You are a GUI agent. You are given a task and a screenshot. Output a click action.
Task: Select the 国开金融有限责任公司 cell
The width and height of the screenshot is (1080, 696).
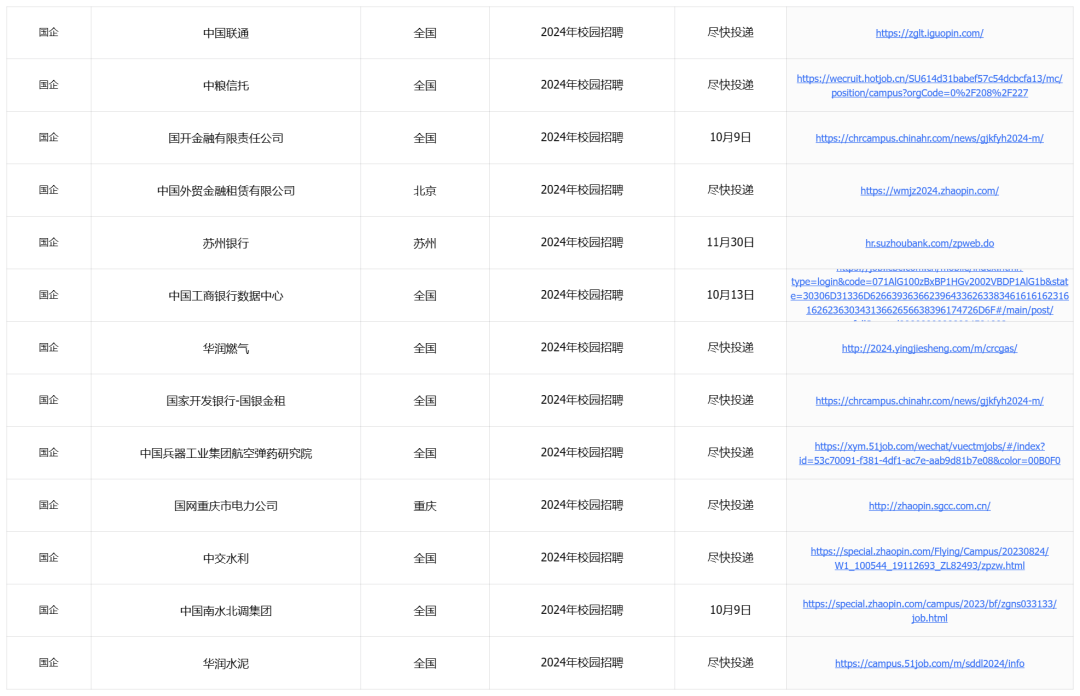pyautogui.click(x=226, y=138)
